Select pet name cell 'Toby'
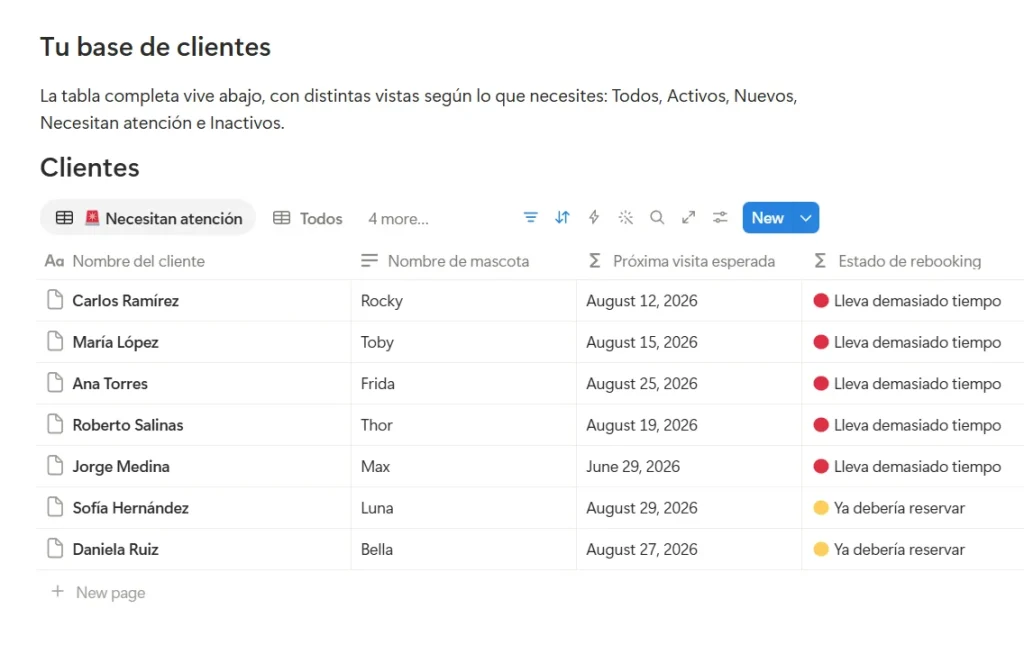 (464, 342)
